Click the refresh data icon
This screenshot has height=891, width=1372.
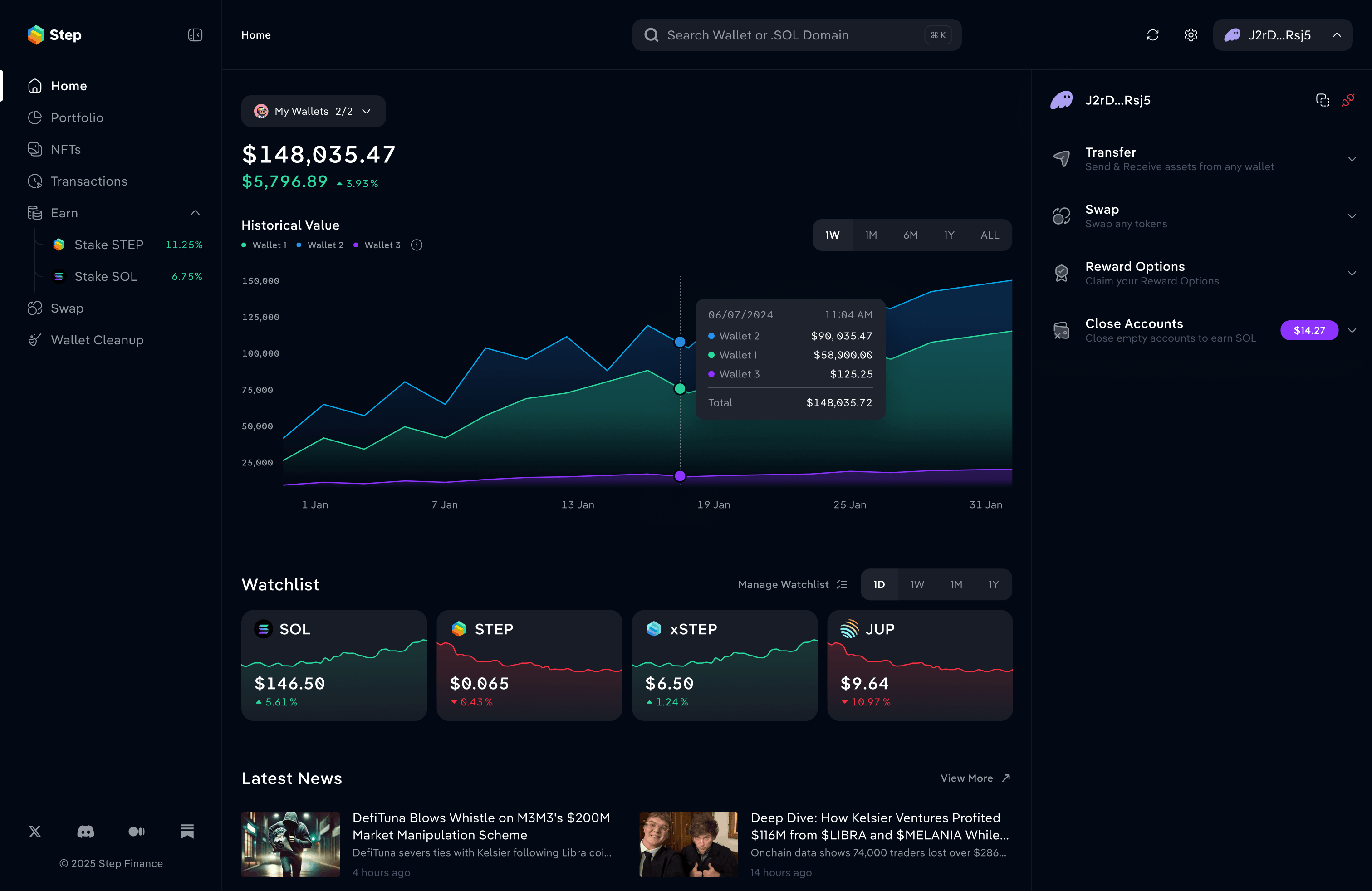click(x=1152, y=35)
